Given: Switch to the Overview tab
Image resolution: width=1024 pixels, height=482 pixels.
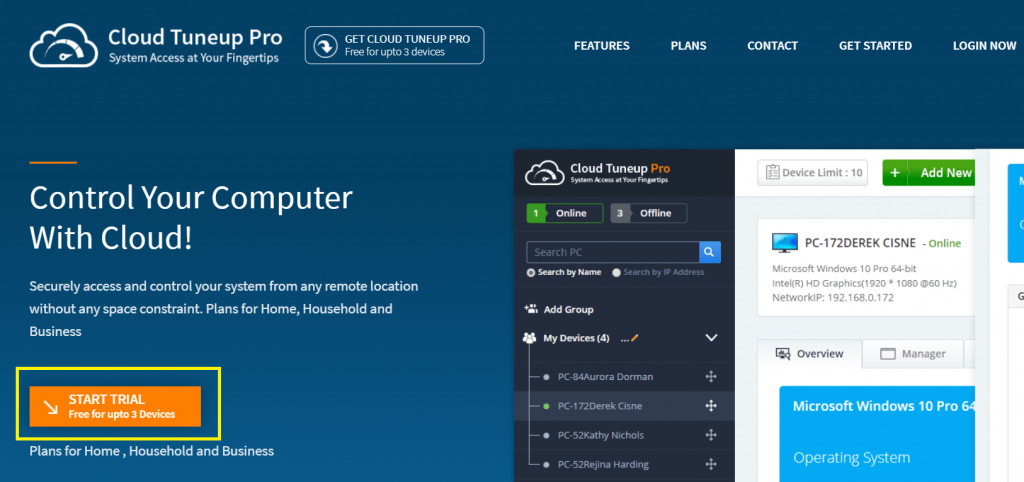Looking at the screenshot, I should coord(810,353).
